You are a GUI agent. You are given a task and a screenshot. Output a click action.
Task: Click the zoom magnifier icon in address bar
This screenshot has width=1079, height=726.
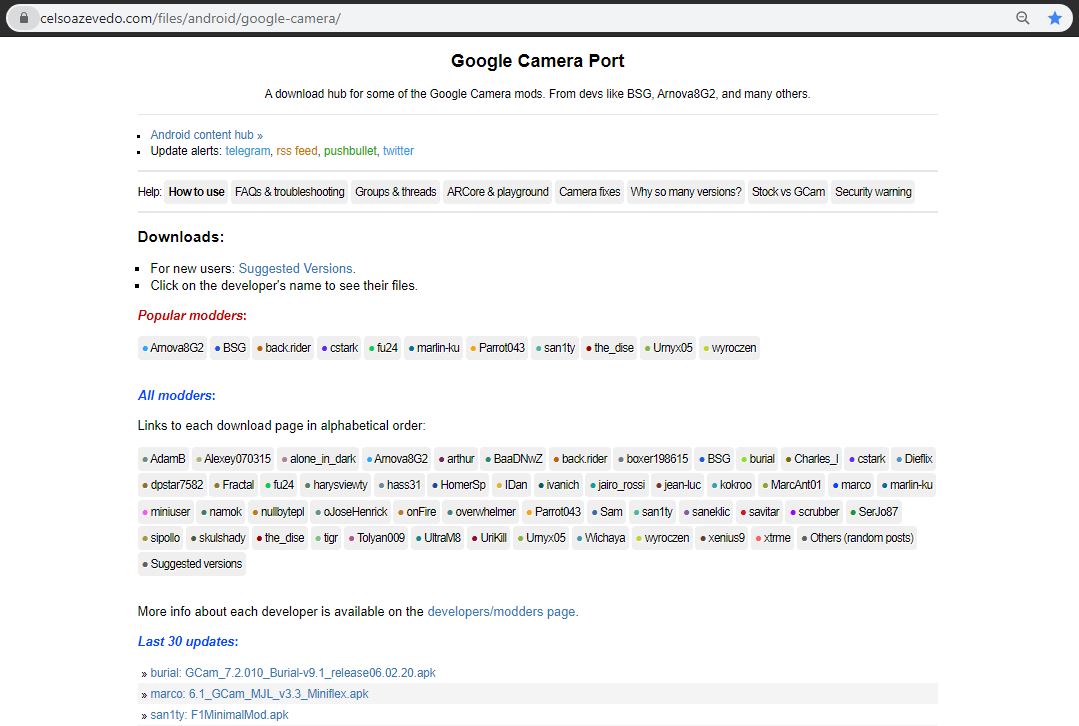pyautogui.click(x=1023, y=18)
